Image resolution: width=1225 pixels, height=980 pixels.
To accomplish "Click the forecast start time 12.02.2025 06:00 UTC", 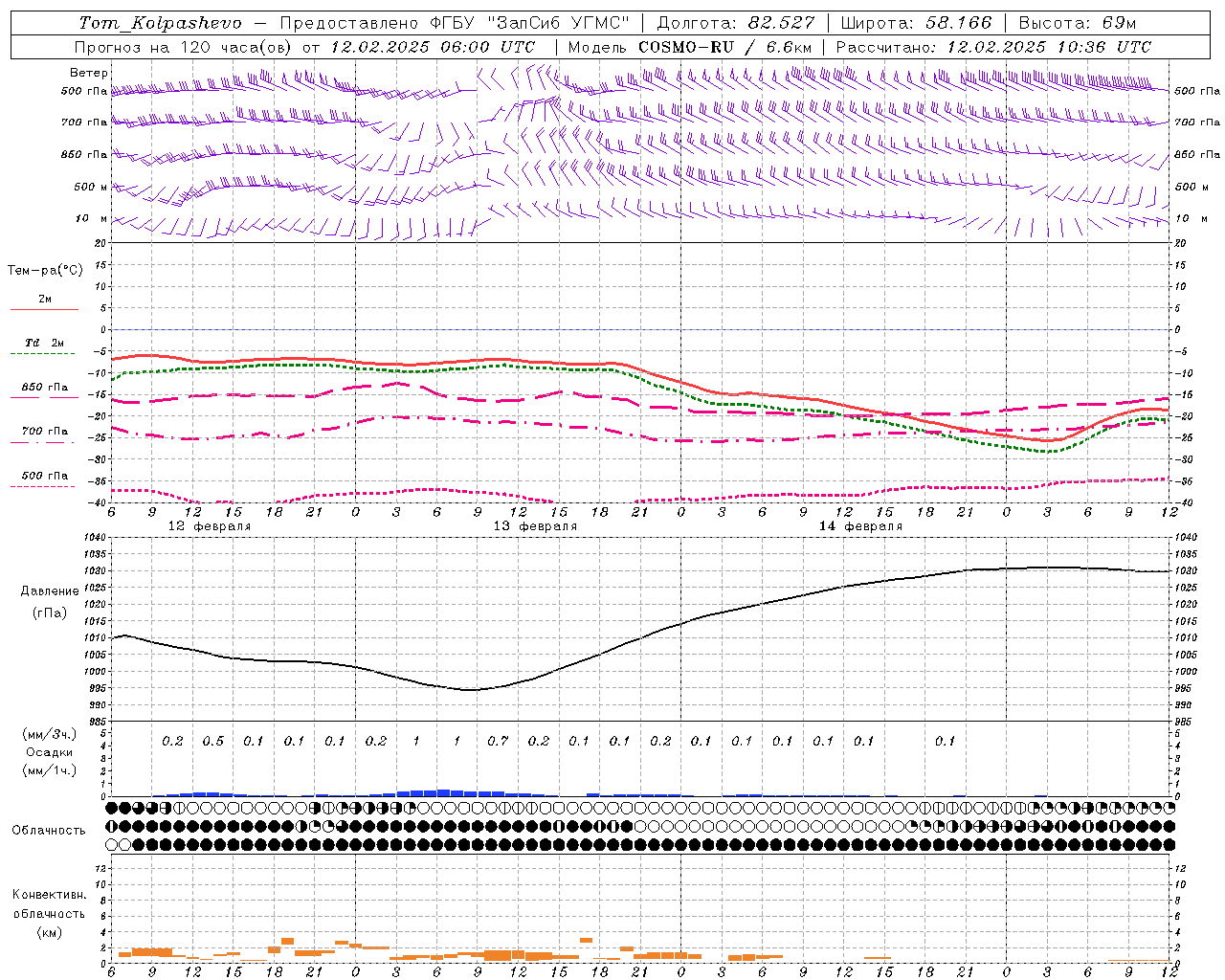I will 433,47.
